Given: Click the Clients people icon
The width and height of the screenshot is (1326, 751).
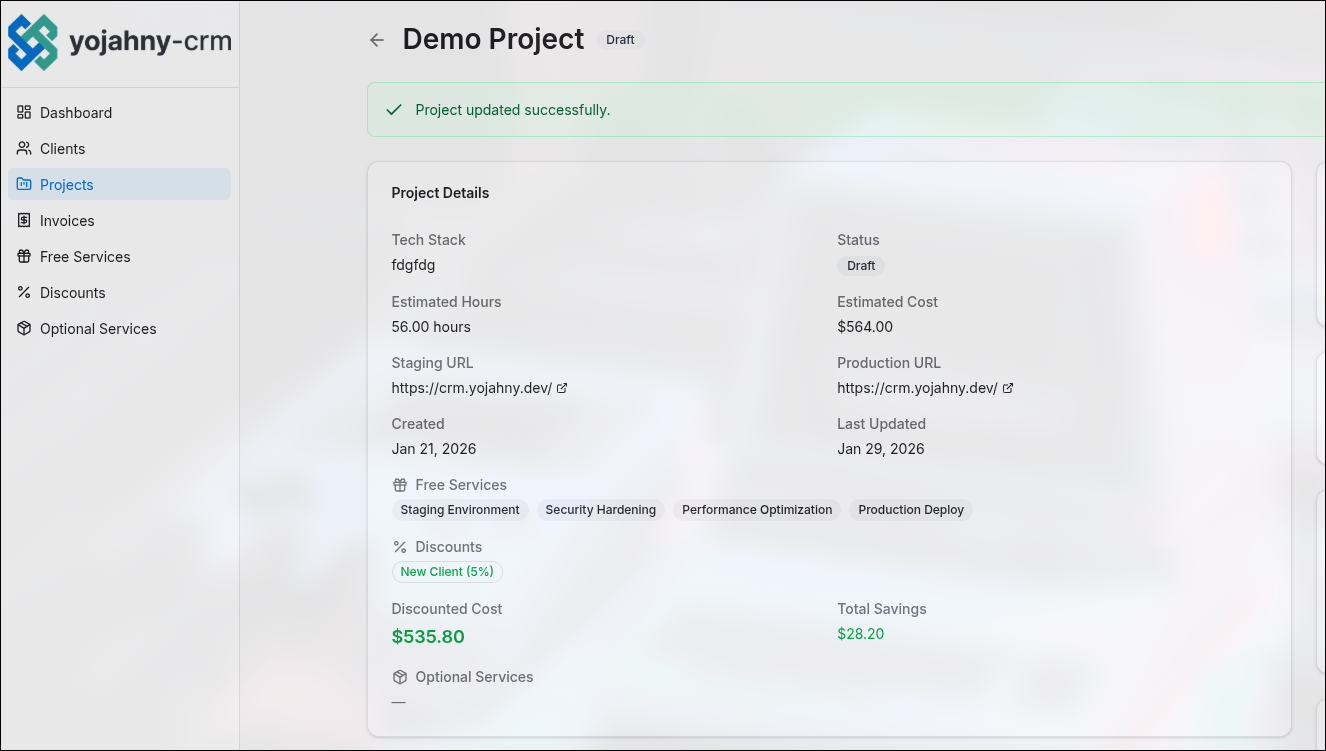Looking at the screenshot, I should (x=24, y=148).
